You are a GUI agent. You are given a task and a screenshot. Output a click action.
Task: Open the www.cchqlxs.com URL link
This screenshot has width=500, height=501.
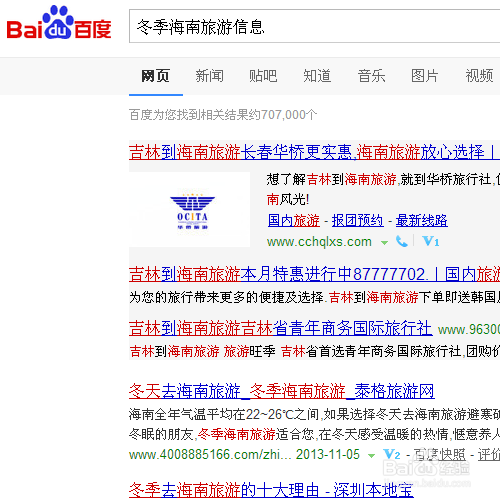(x=319, y=241)
